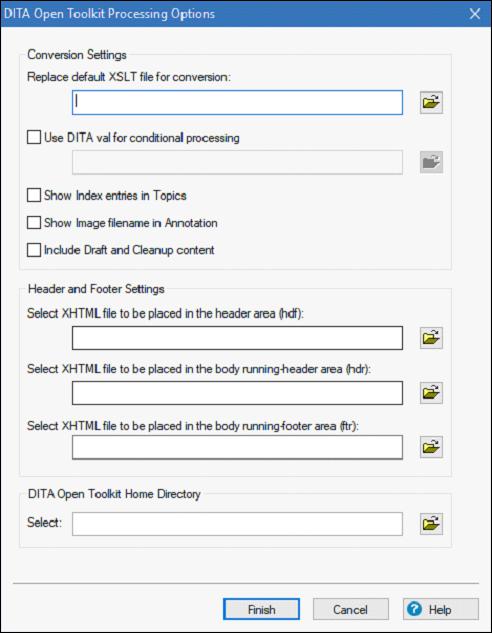The image size is (492, 633).
Task: Click the running-header (hdr) file field
Action: (237, 393)
